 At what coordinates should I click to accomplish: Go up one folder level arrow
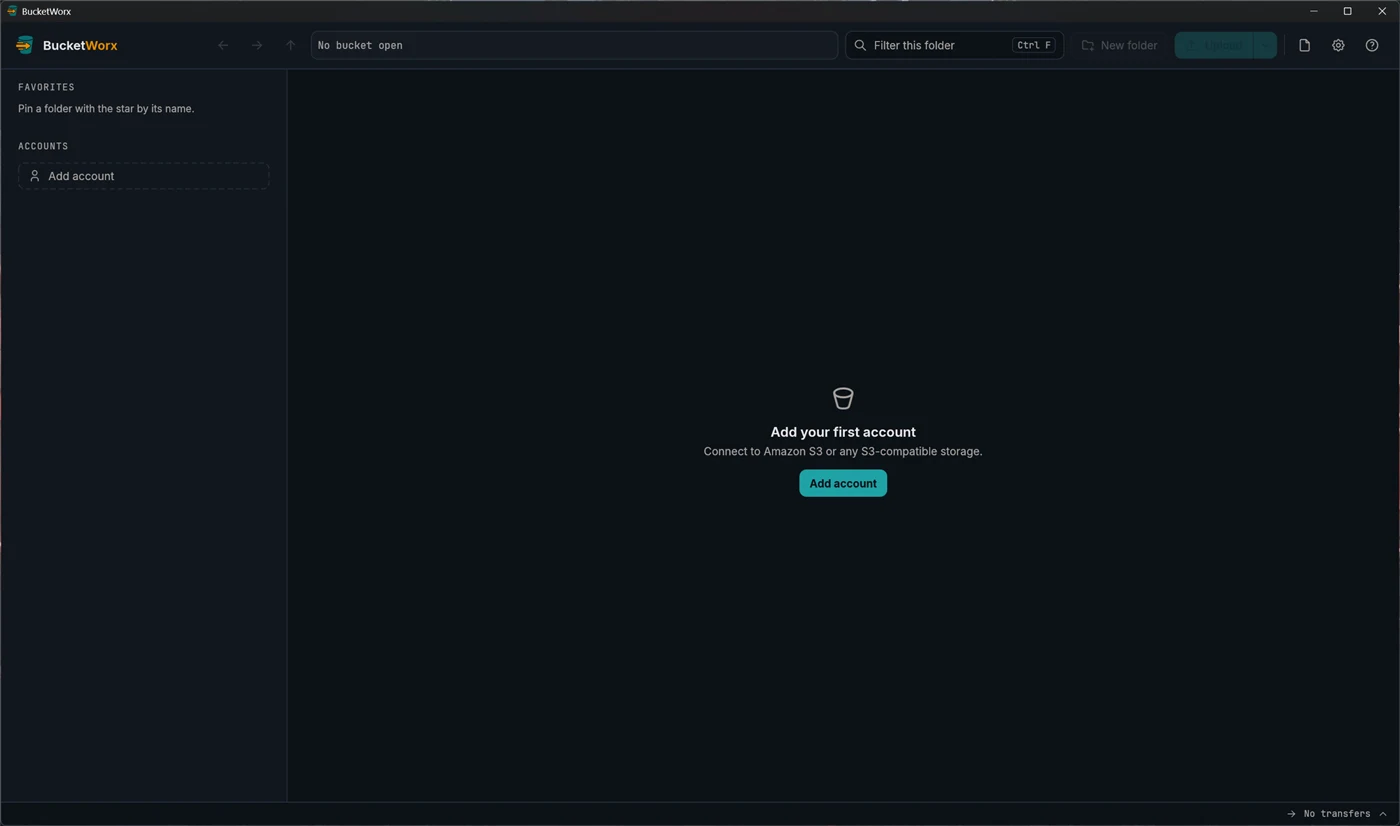(291, 45)
